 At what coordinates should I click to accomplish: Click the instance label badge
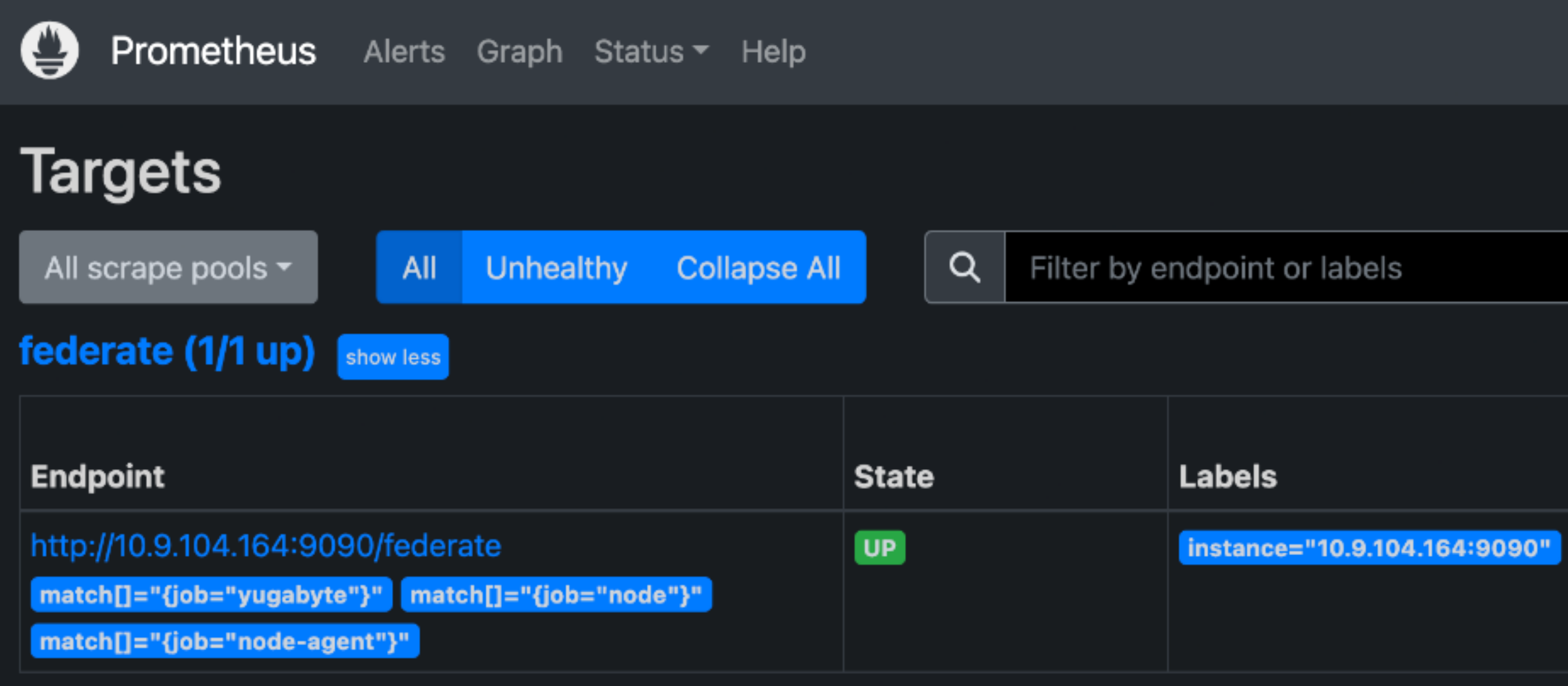1370,547
